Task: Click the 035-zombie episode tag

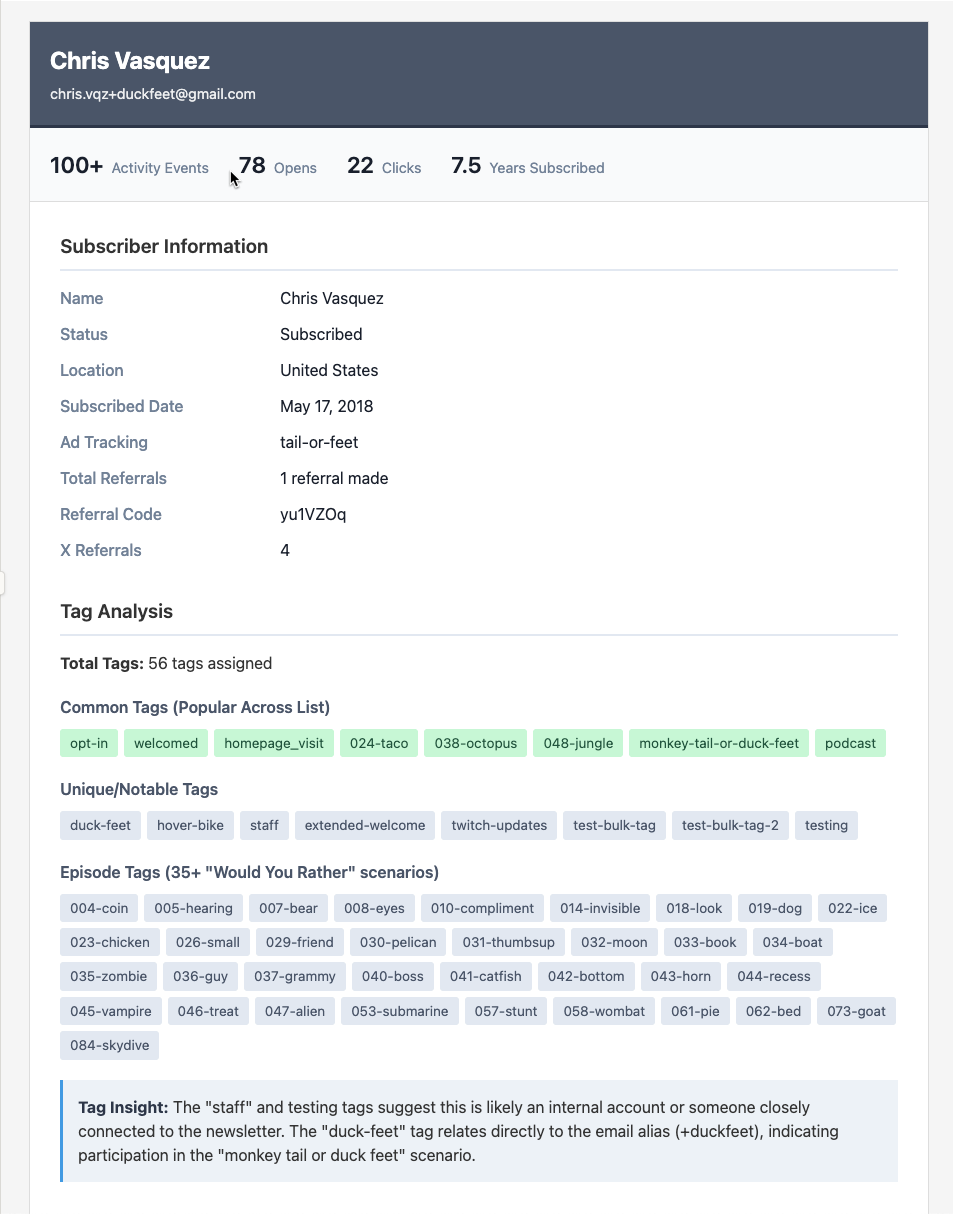Action: point(108,976)
